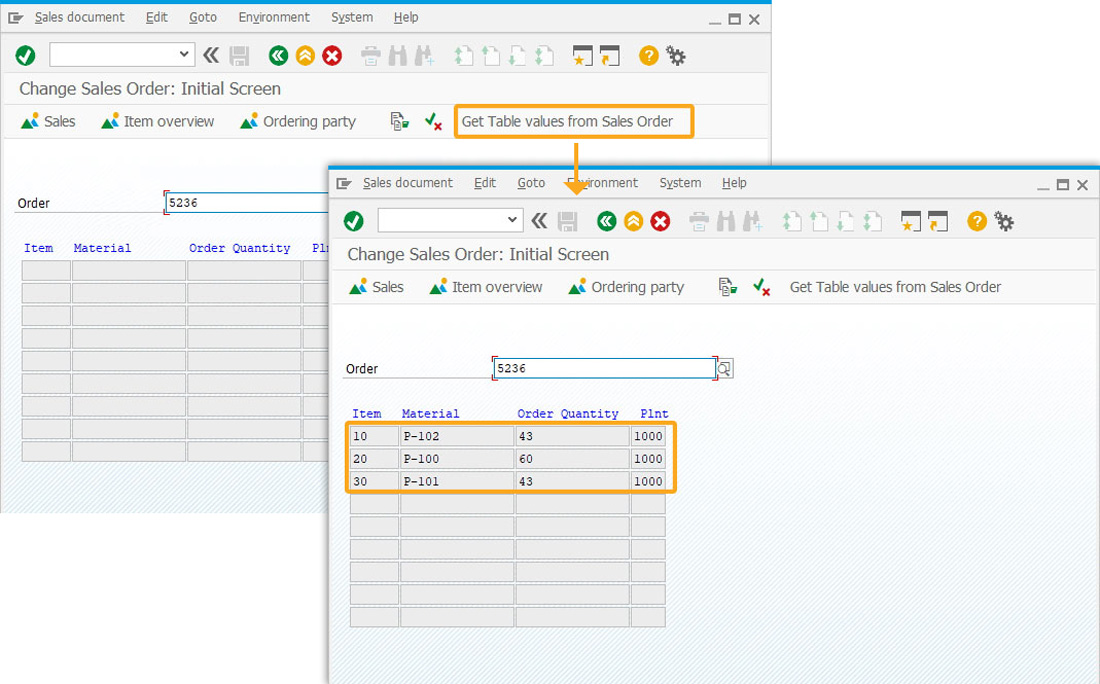Click Sales button in back window
The height and width of the screenshot is (684, 1100).
point(48,121)
